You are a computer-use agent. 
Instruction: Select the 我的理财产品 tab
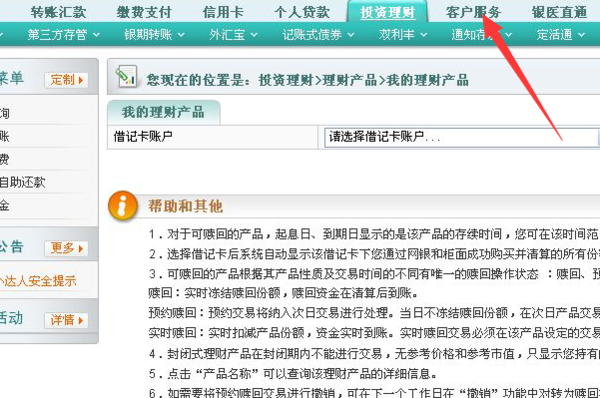[x=163, y=112]
